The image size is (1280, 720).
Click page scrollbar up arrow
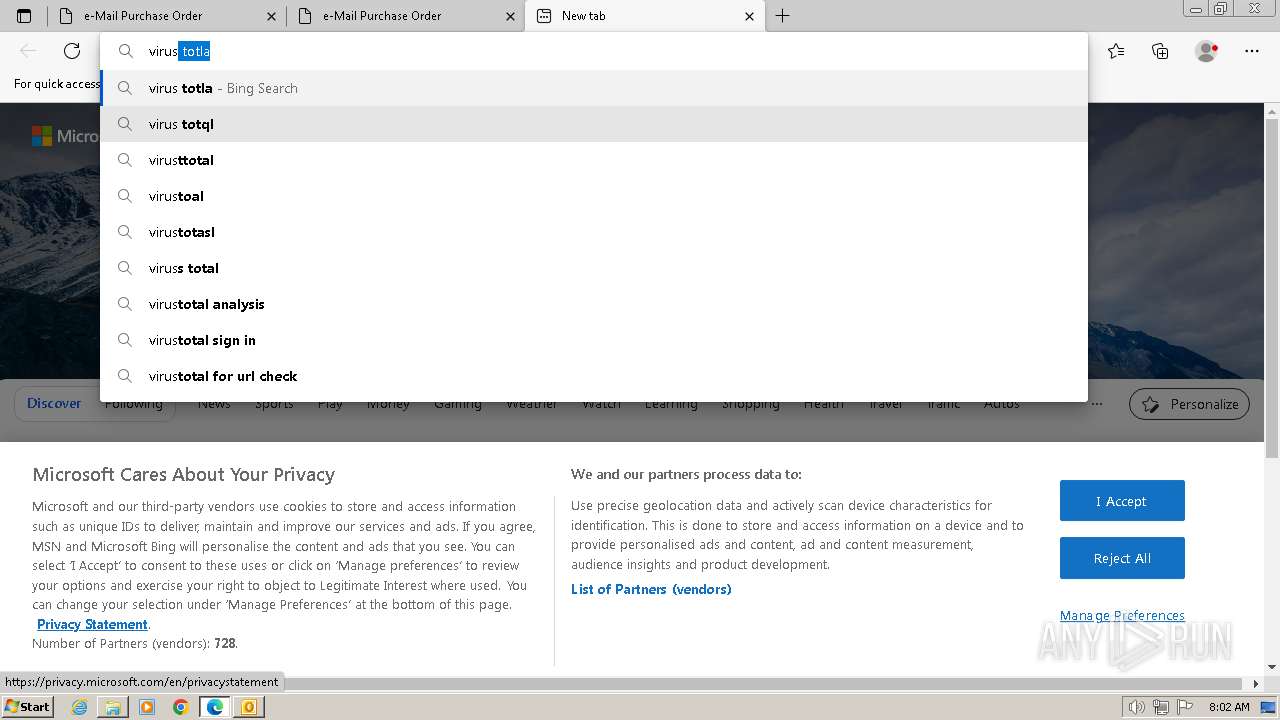click(x=1272, y=110)
